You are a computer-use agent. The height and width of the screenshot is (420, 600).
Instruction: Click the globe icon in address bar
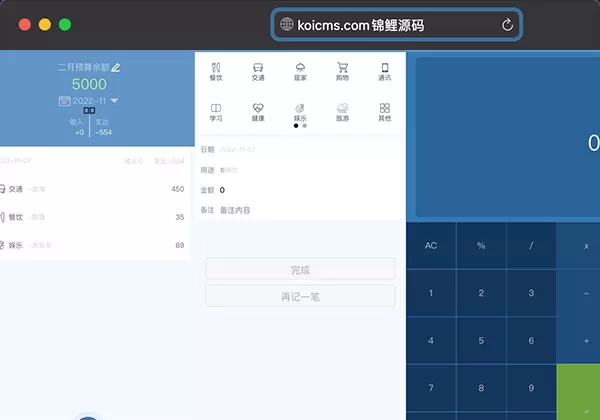tap(287, 24)
